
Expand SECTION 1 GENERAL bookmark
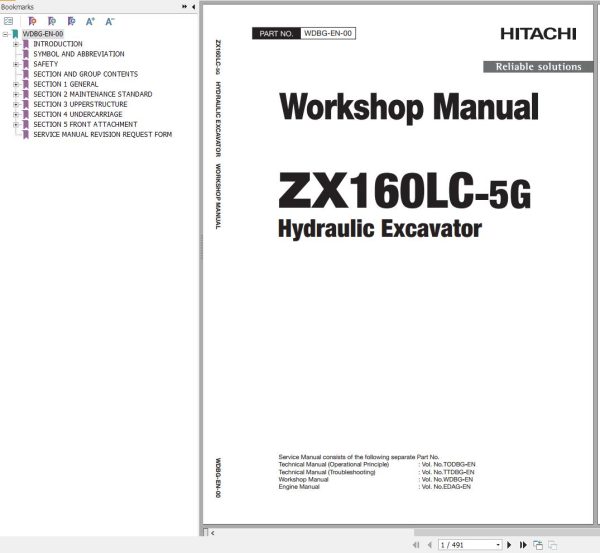[x=16, y=84]
